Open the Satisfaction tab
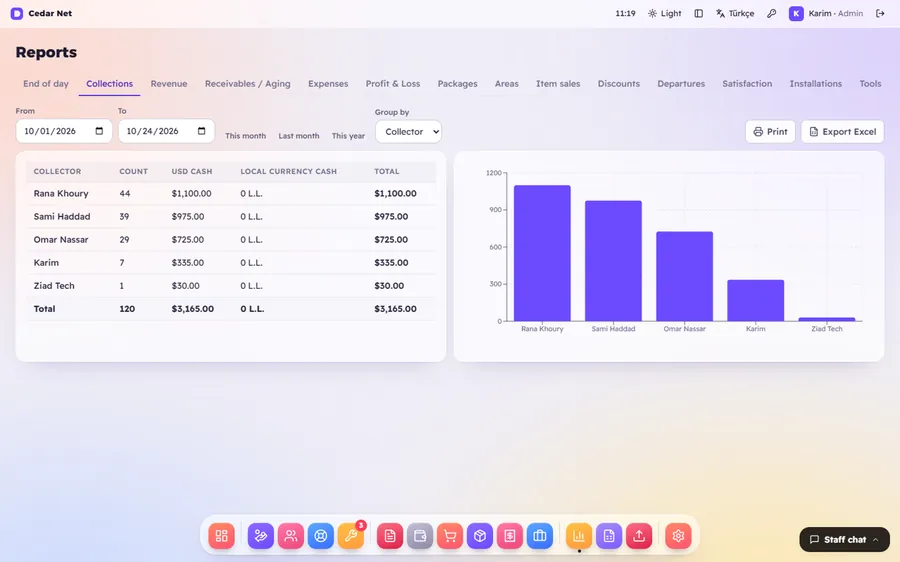 point(747,84)
